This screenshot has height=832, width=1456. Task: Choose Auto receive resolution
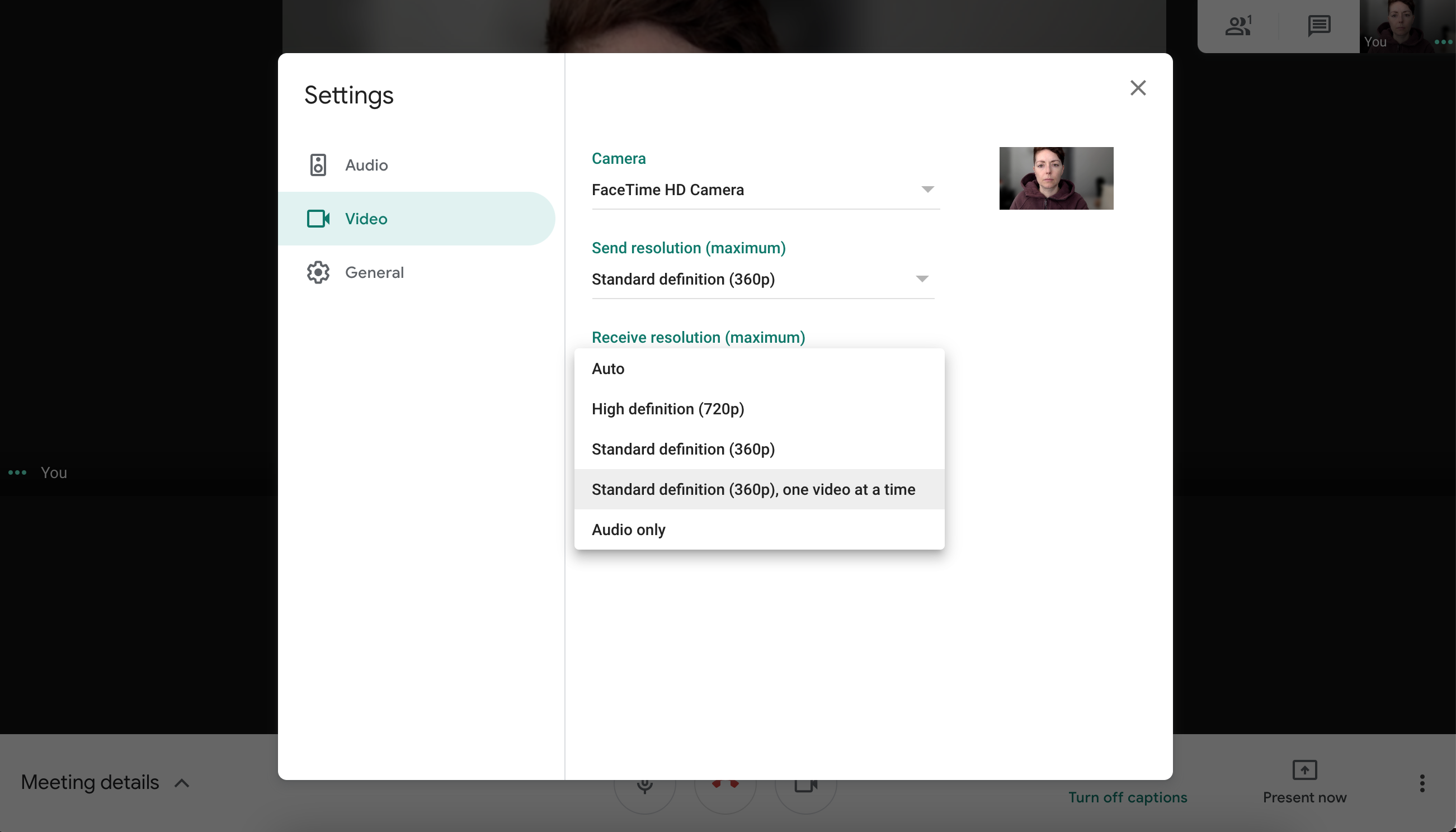coord(759,368)
